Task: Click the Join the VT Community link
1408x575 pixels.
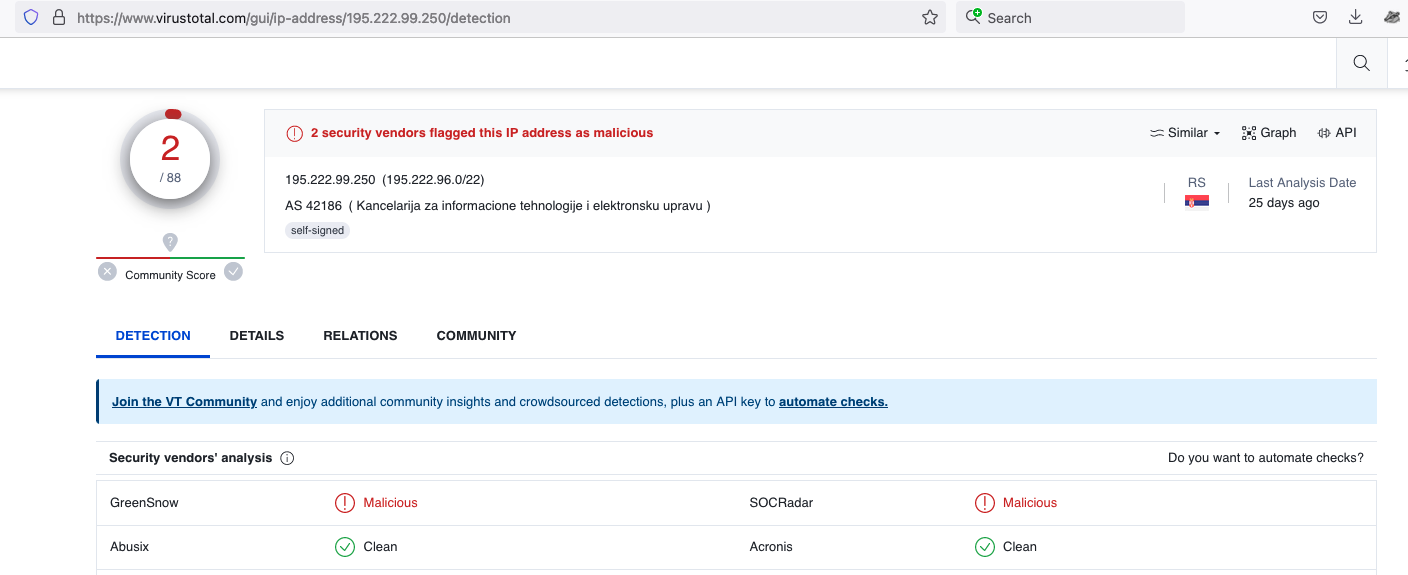Action: [x=184, y=402]
